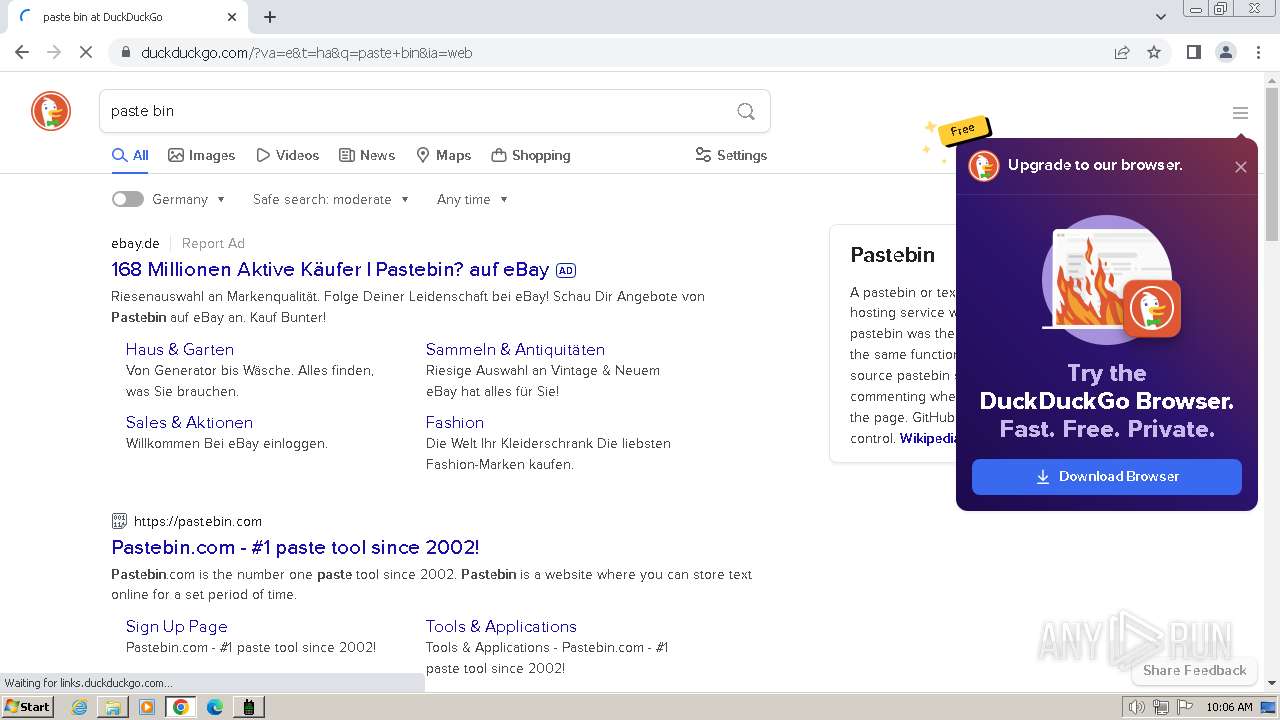Screen dimensions: 1280x720
Task: Switch to the Videos tab
Action: click(x=287, y=155)
